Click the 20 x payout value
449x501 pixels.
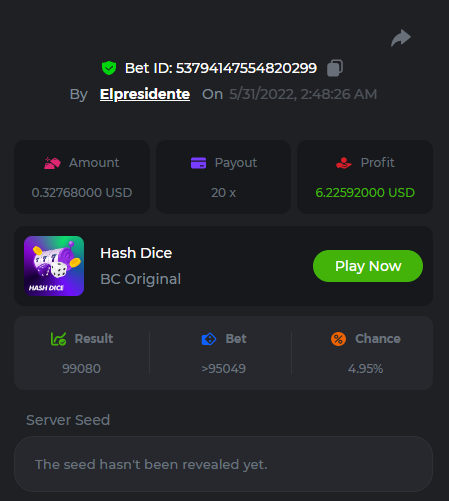coord(223,193)
